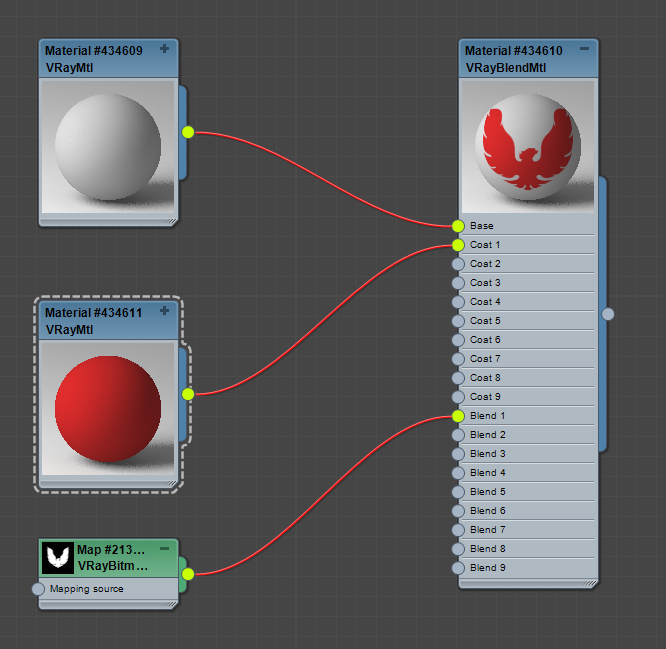Click the Coat 1 input socket
The image size is (666, 649).
(x=458, y=245)
